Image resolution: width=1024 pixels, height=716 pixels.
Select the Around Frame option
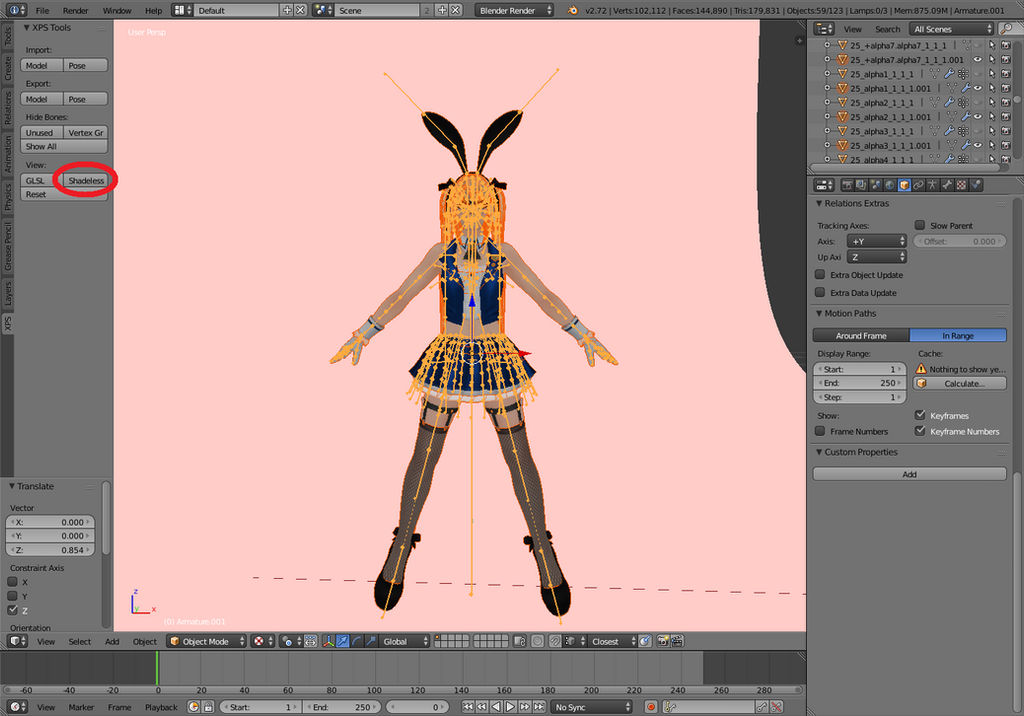click(861, 335)
